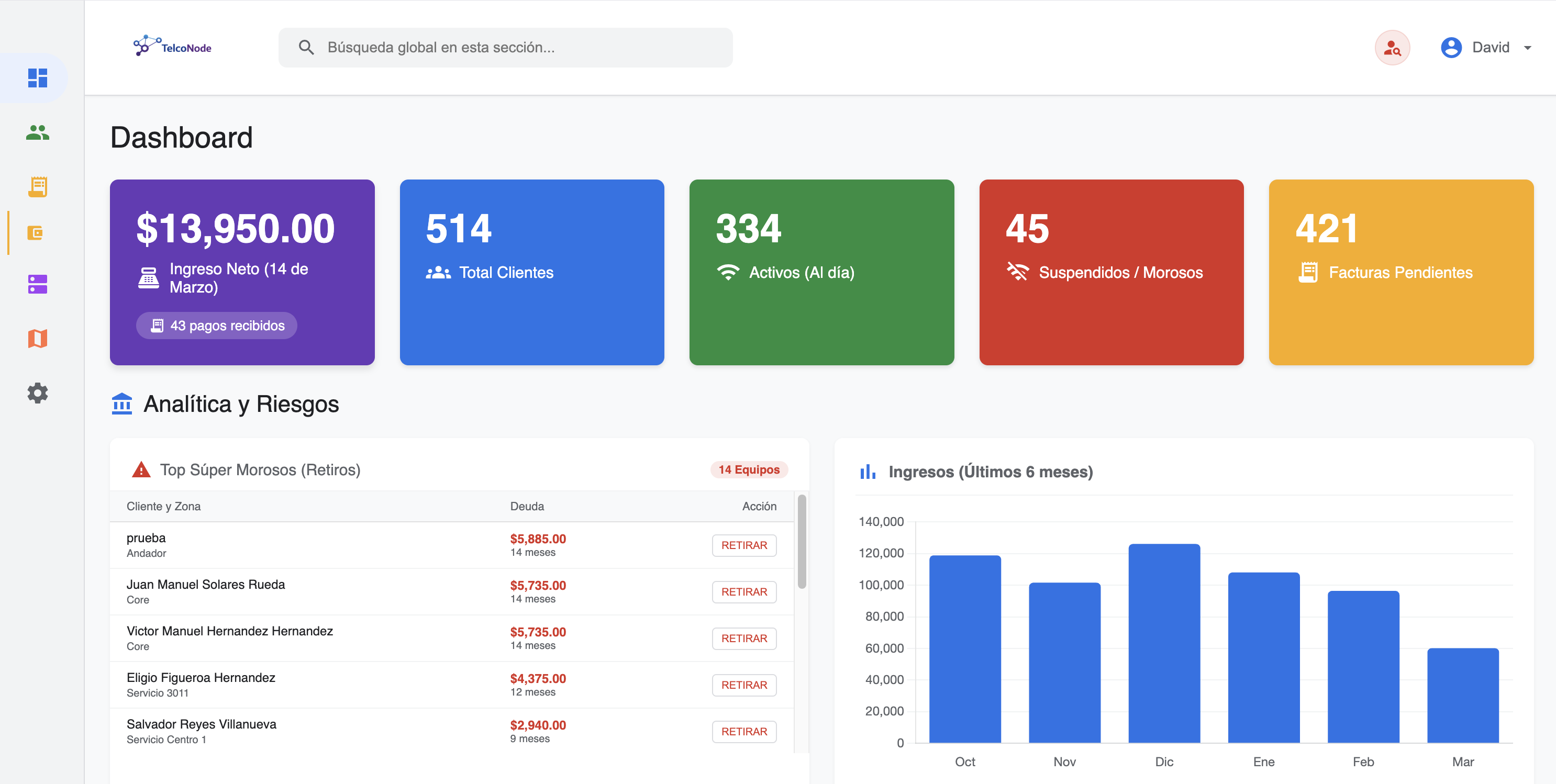Click RETIRAR for client prueba
The height and width of the screenshot is (784, 1556).
tap(744, 545)
